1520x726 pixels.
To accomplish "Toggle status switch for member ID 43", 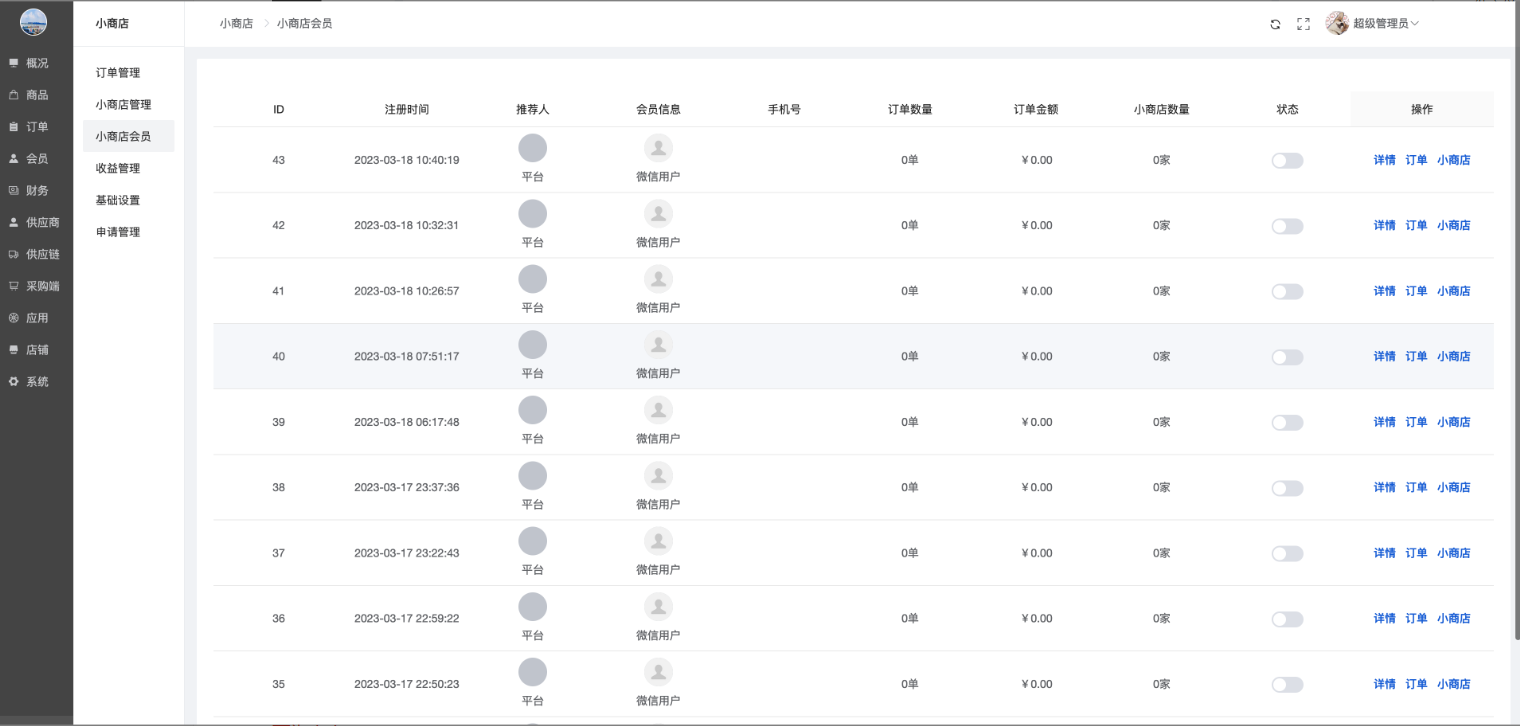I will (x=1287, y=161).
